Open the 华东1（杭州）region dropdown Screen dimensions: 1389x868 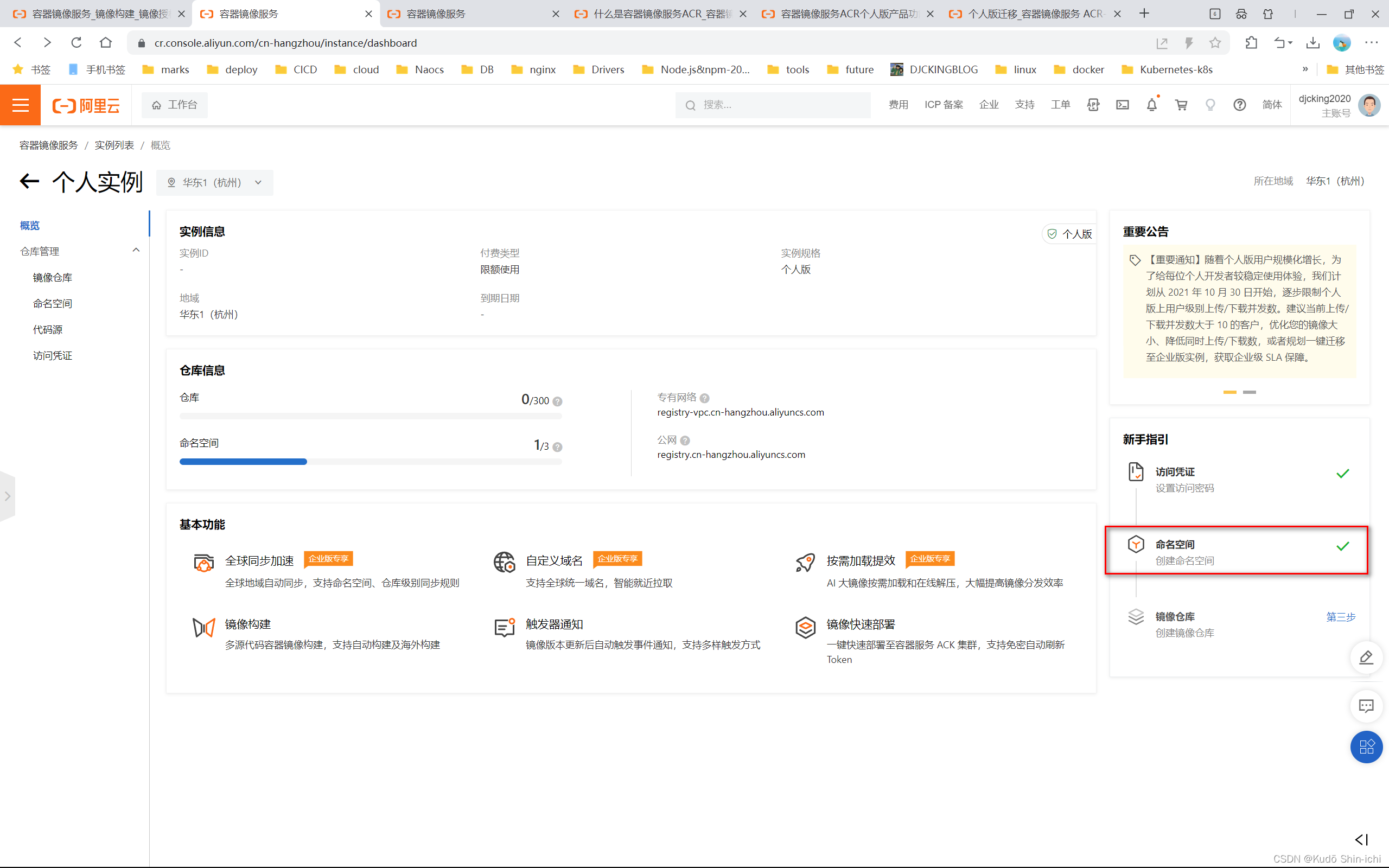[215, 183]
